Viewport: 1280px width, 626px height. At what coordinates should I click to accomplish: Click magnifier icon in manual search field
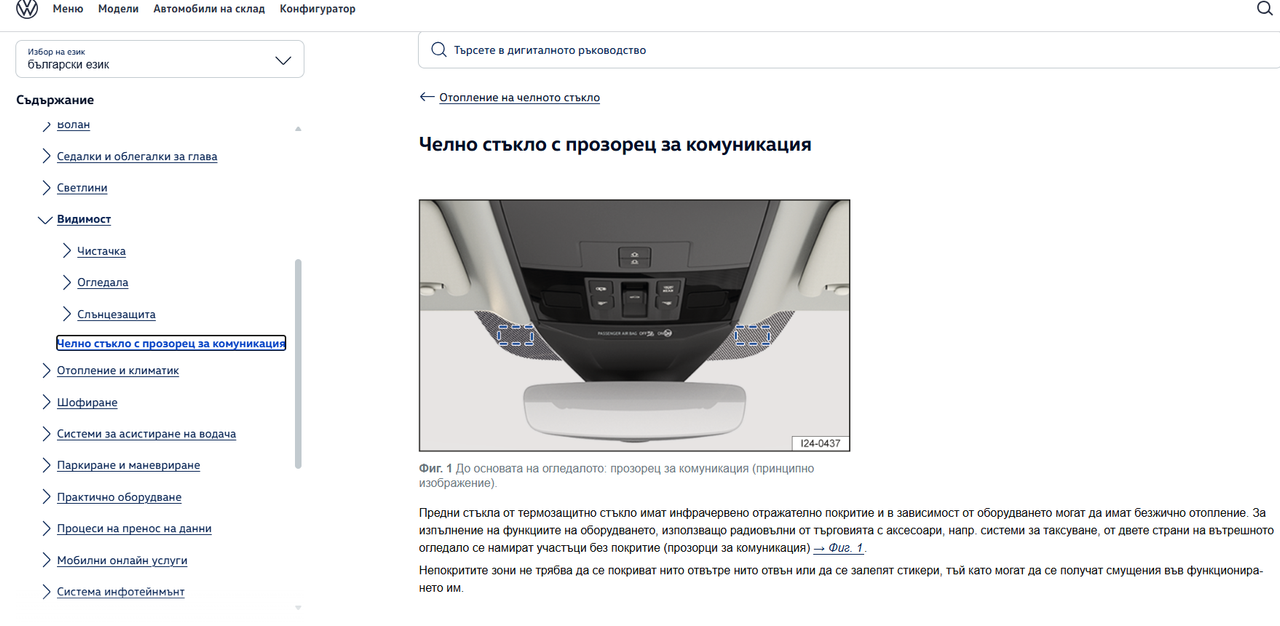click(x=438, y=50)
